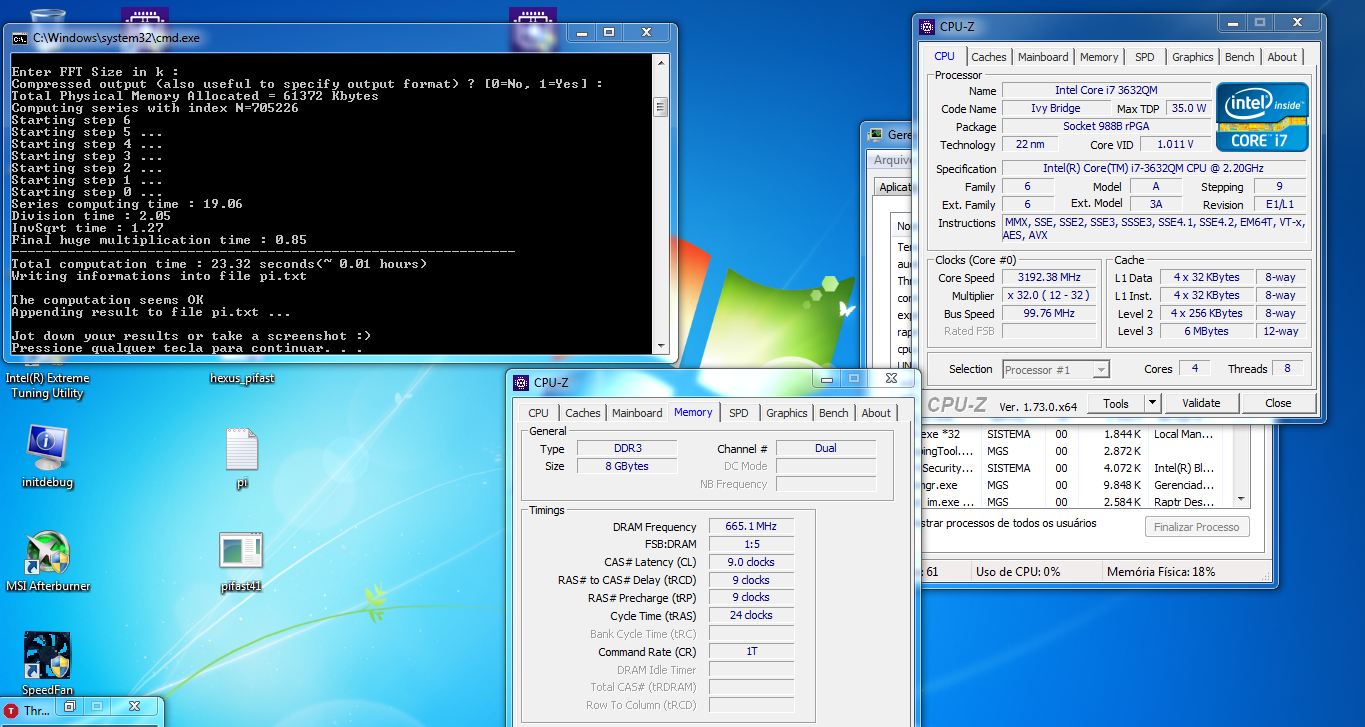Click the Close button in CPU-Z

(1278, 403)
